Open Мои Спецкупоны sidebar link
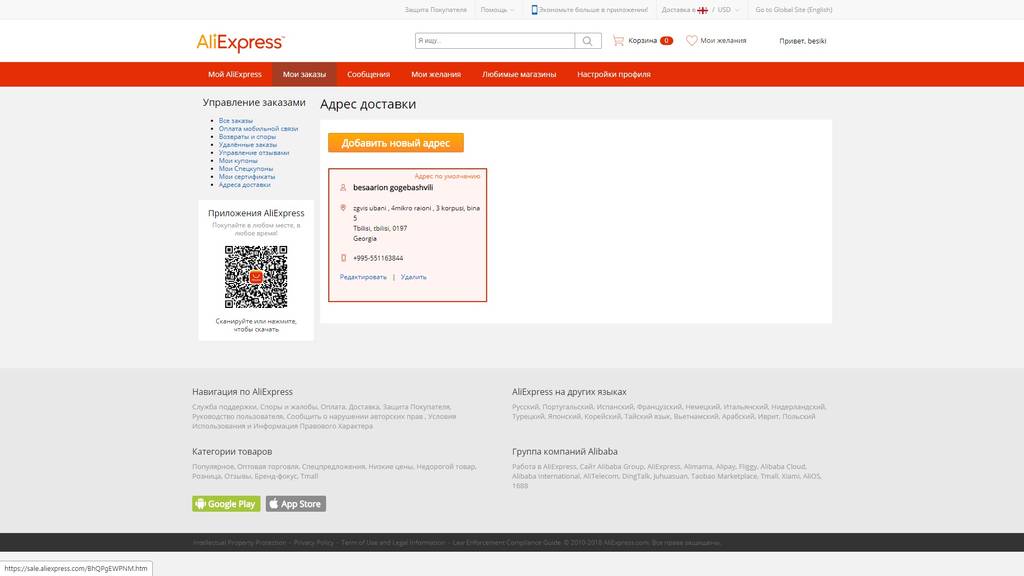The width and height of the screenshot is (1024, 576). tap(246, 168)
